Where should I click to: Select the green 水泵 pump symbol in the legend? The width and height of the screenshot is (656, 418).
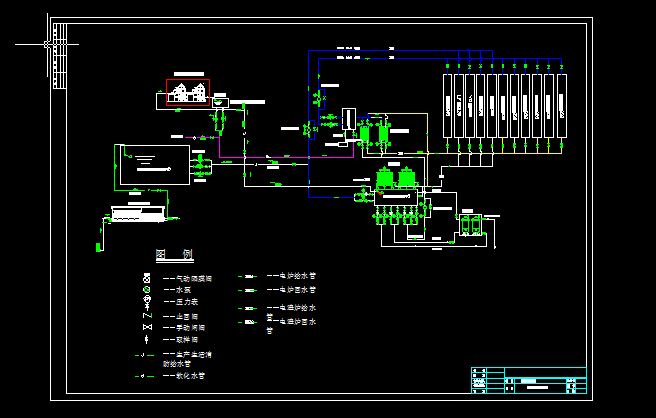click(x=146, y=290)
